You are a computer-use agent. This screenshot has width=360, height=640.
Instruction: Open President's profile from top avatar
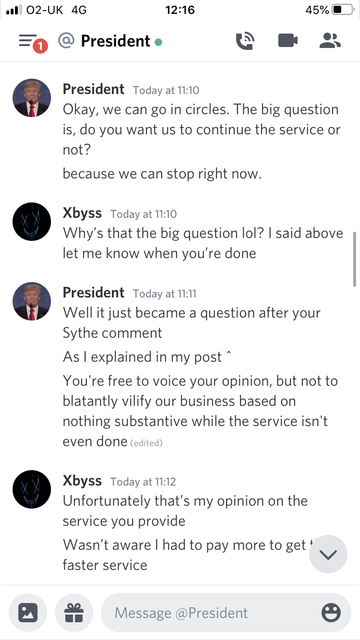(x=32, y=98)
